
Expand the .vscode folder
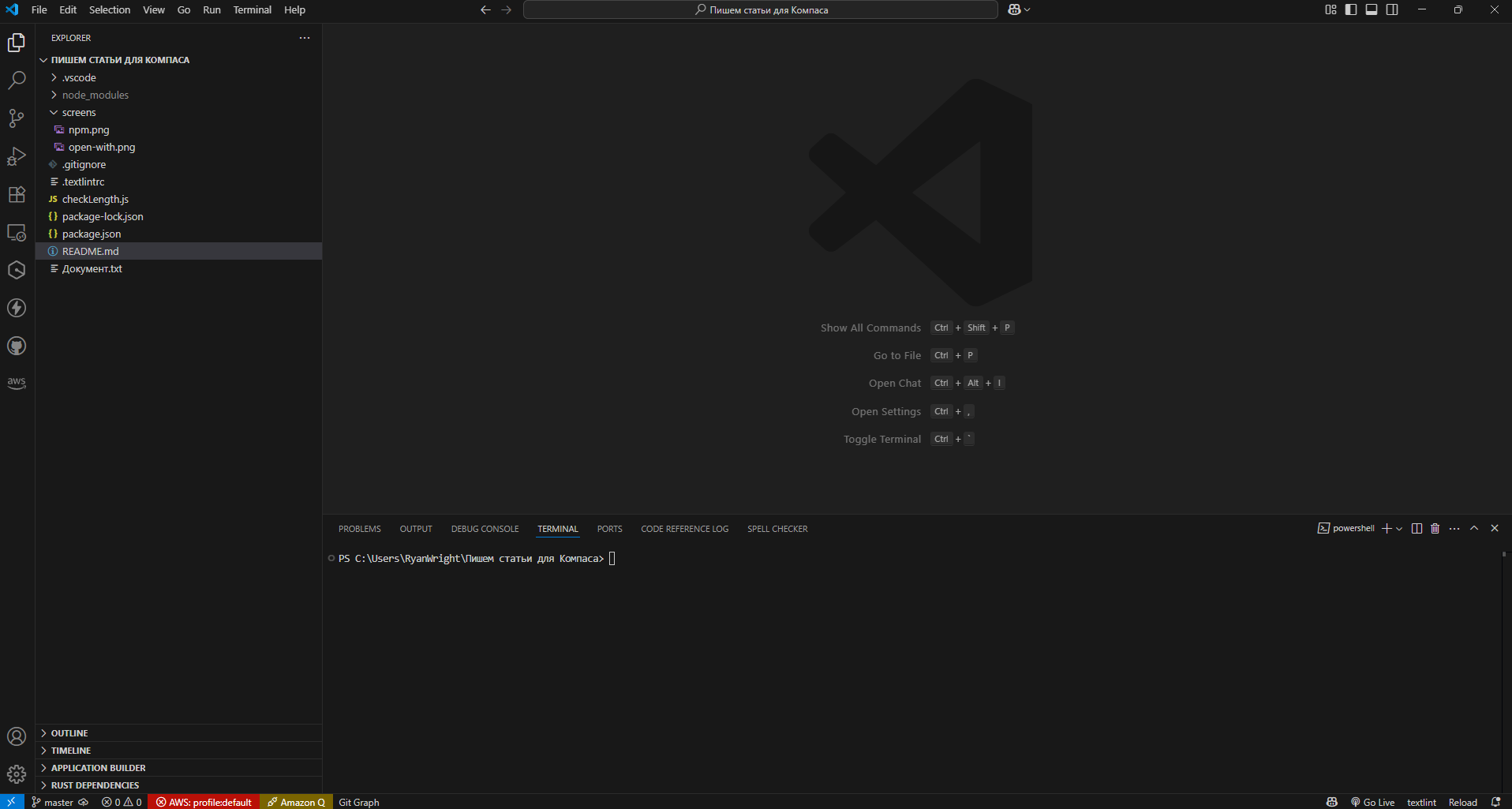[x=54, y=77]
